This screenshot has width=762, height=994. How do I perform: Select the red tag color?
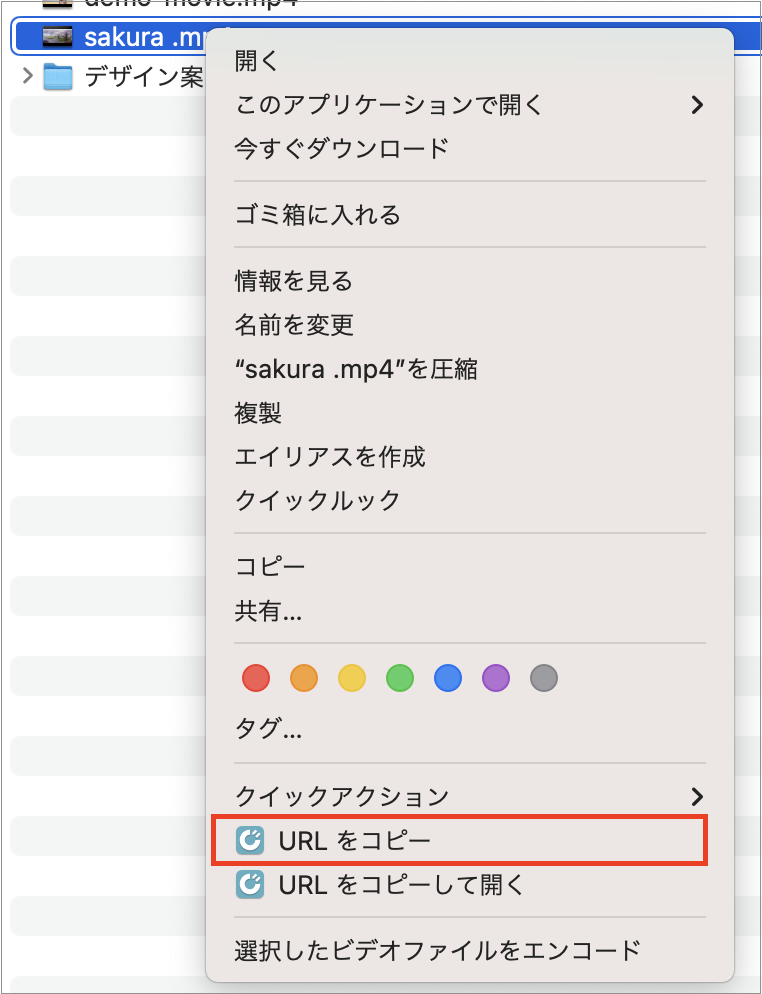point(255,678)
